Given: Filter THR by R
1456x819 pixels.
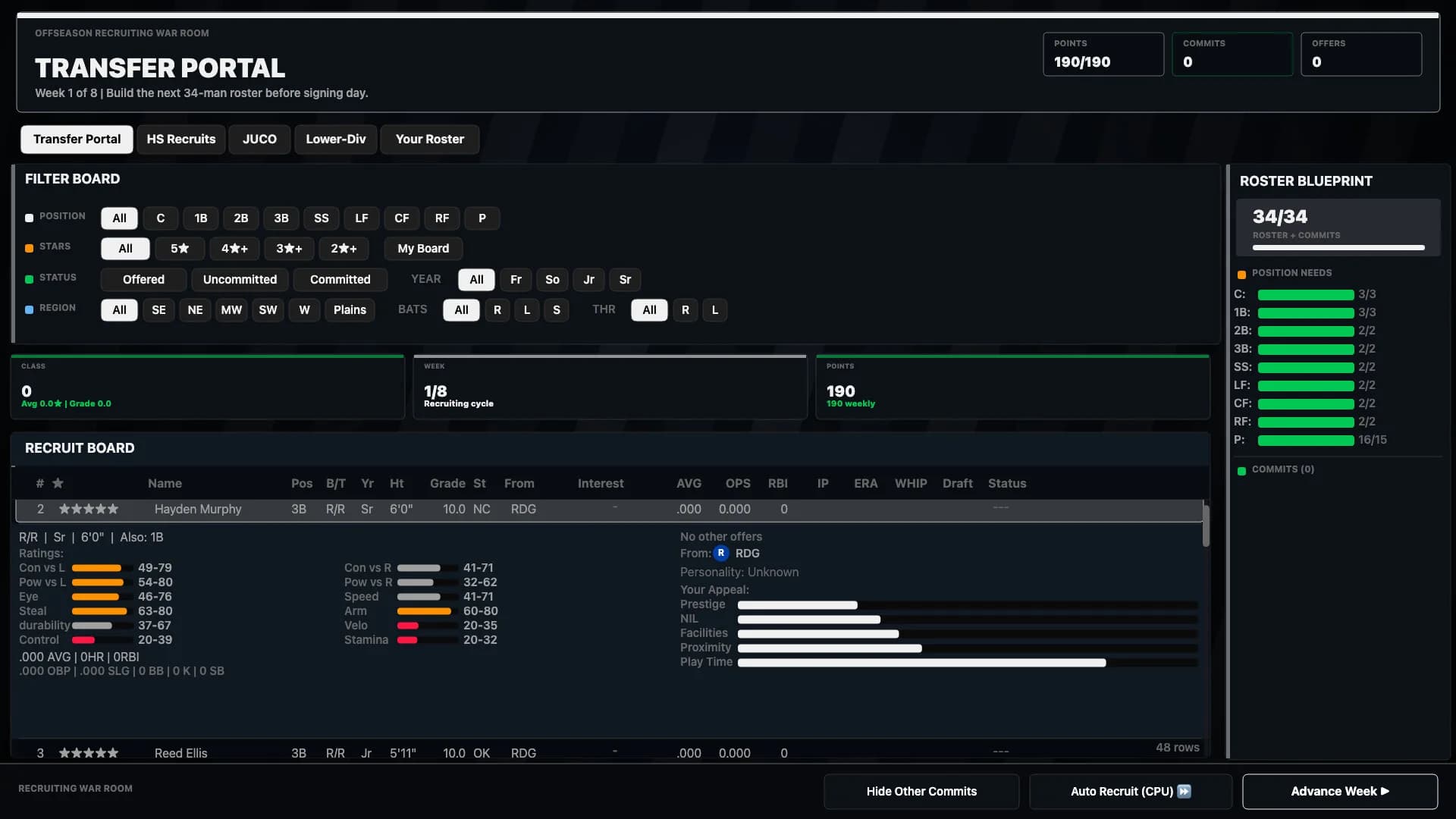Looking at the screenshot, I should (x=686, y=310).
